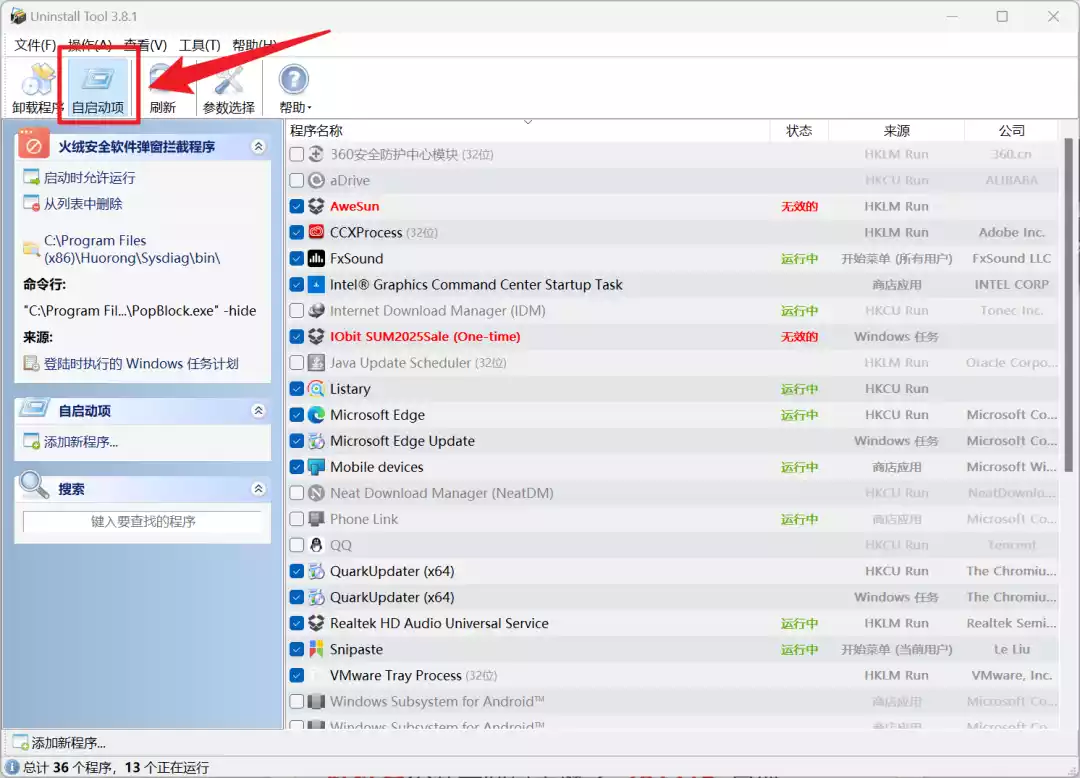
Task: Collapse the 火绒安全软件弹窗拦截程序 panel
Action: click(x=258, y=147)
